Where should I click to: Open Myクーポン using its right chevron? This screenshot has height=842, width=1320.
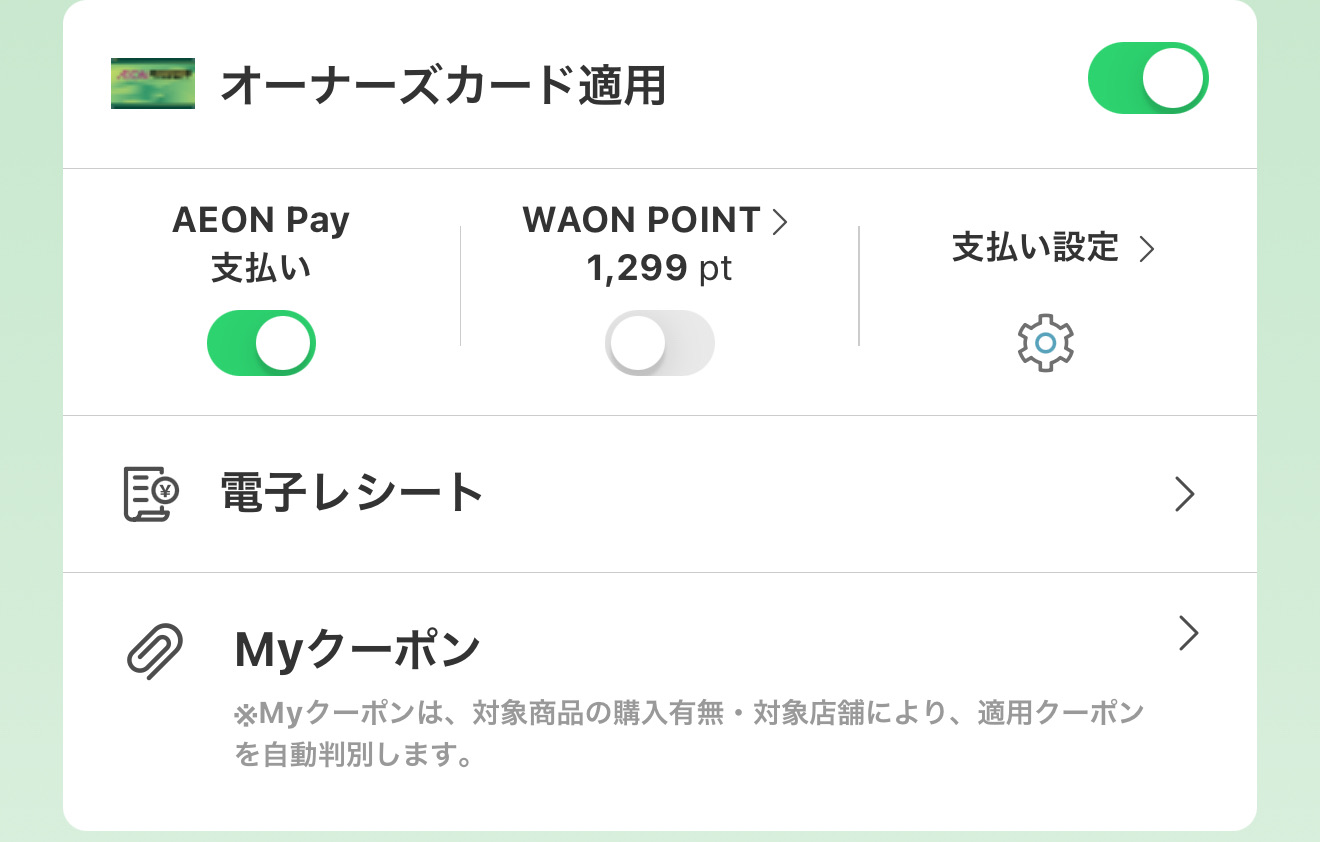(x=1188, y=633)
